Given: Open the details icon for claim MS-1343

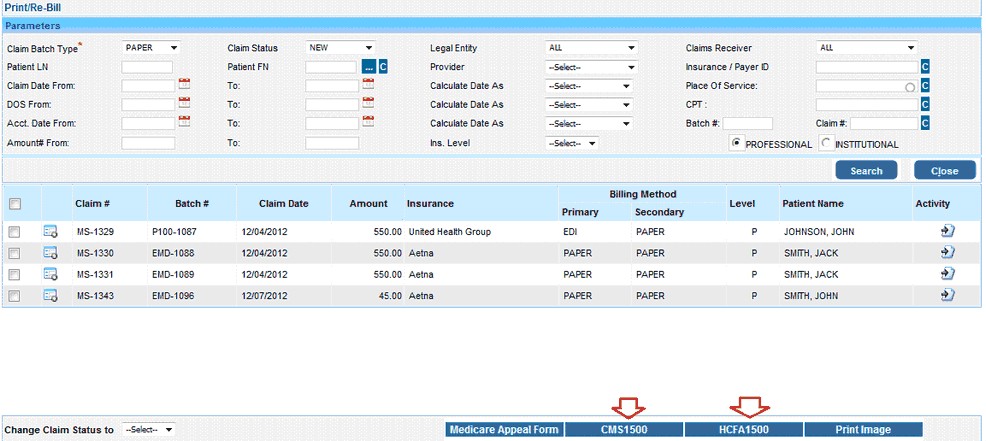Looking at the screenshot, I should click(50, 296).
